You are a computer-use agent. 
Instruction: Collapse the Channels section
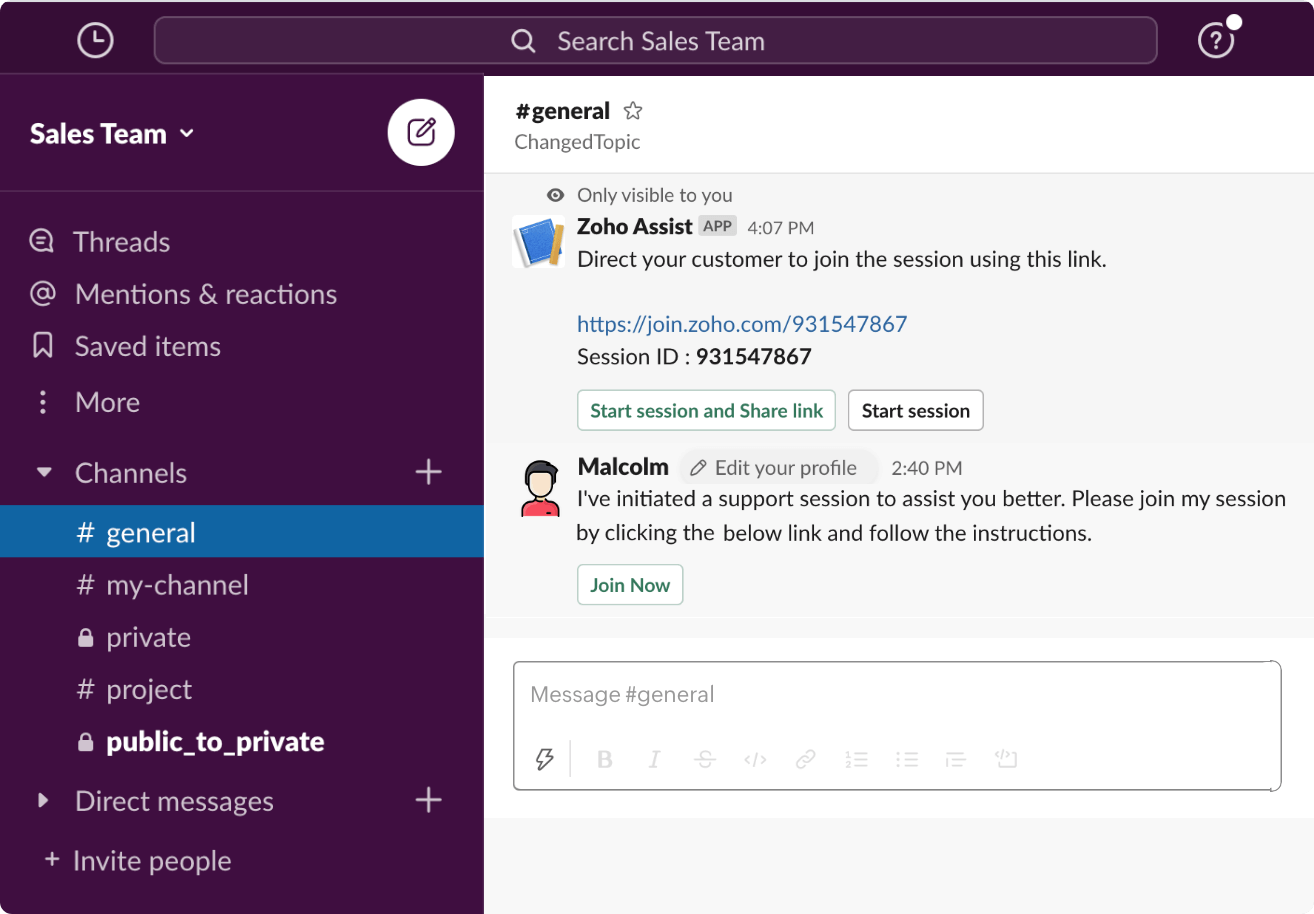point(42,472)
